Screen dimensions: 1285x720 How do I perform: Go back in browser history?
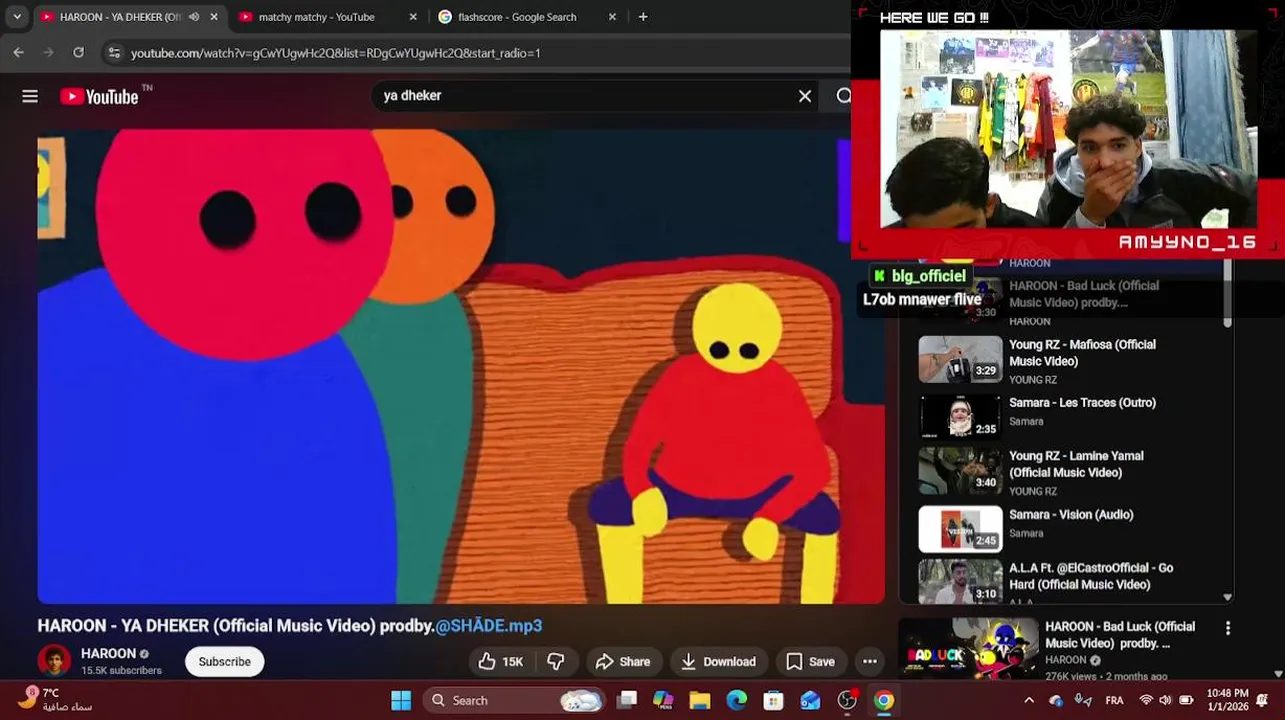tap(18, 52)
